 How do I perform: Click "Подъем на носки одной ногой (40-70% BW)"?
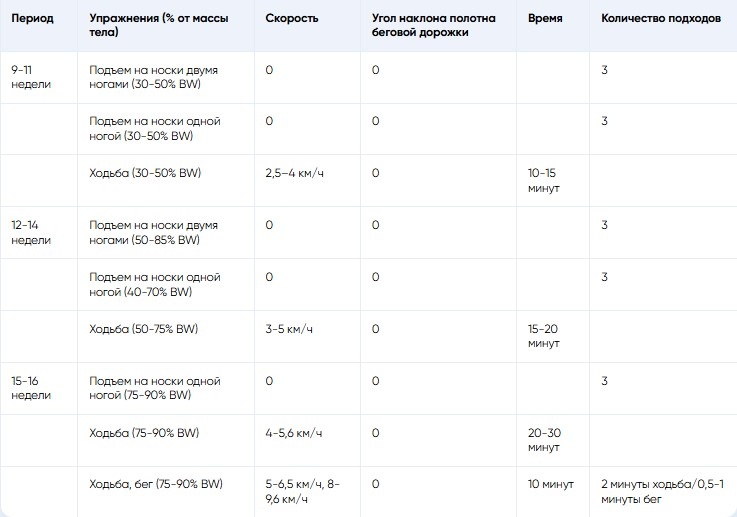[x=154, y=285]
